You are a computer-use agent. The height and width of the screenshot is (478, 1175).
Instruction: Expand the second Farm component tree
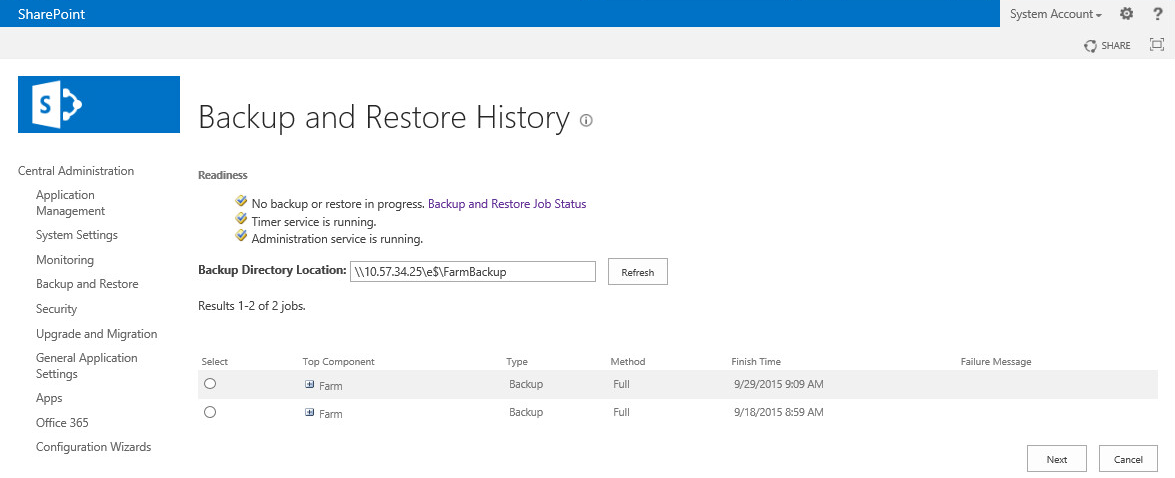coord(309,413)
